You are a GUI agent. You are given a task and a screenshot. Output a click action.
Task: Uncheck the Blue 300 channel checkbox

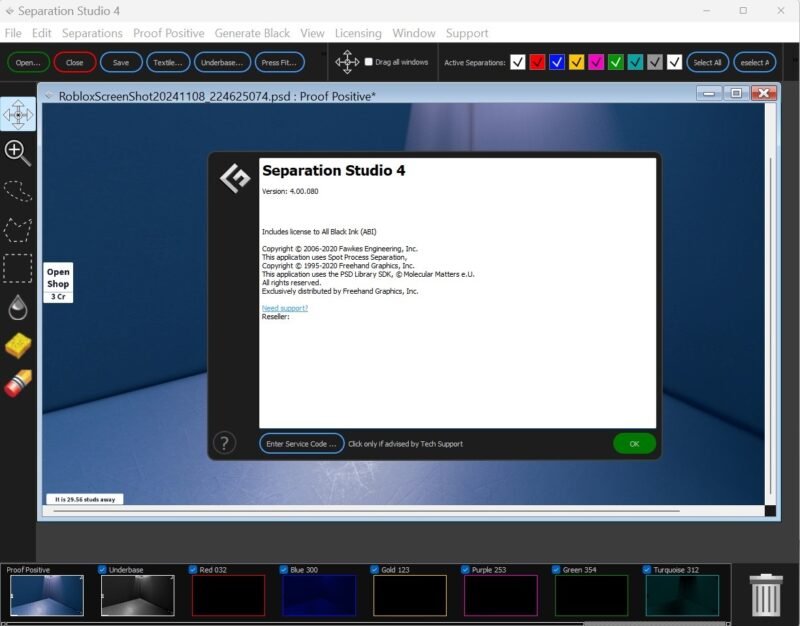click(284, 569)
